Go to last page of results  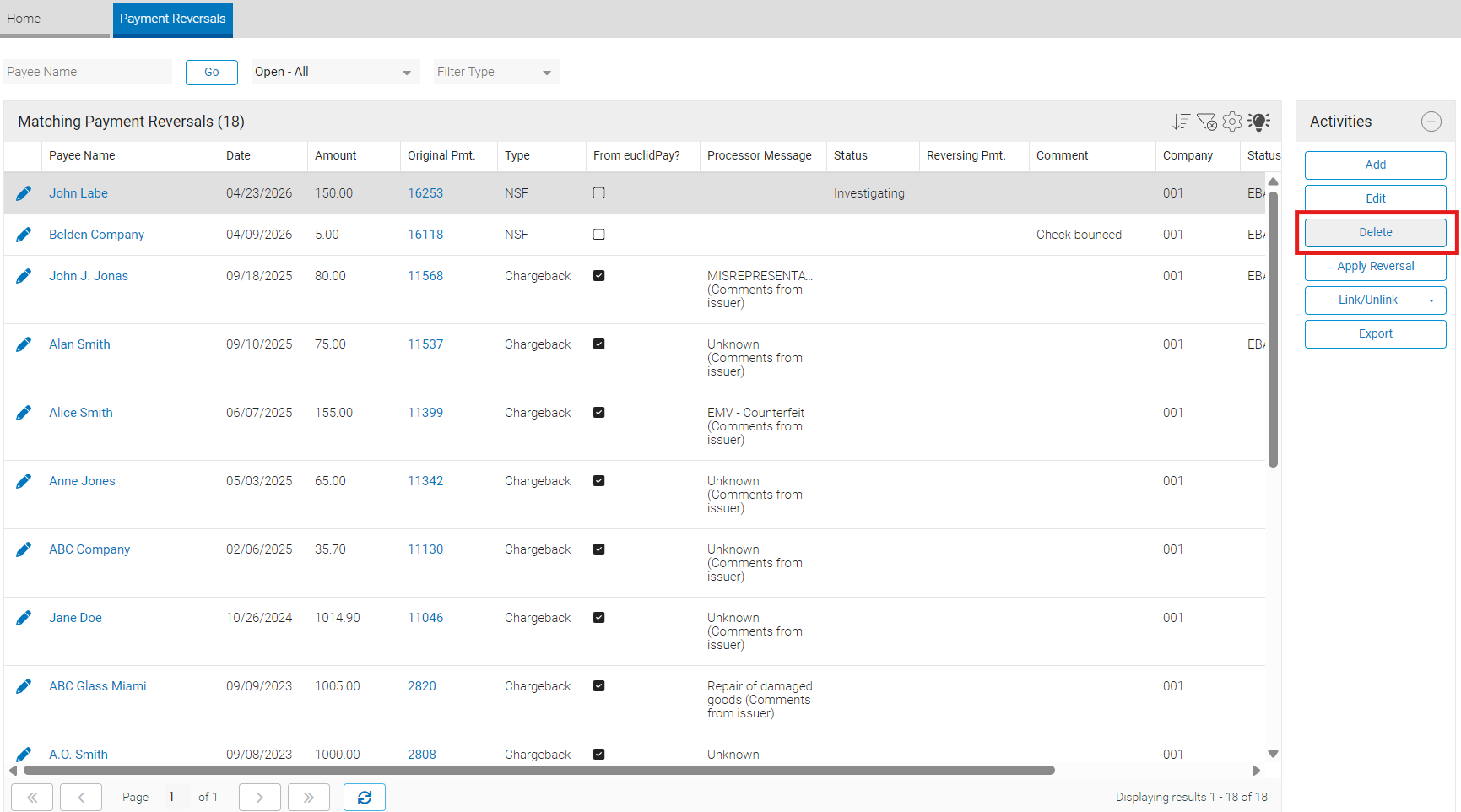tap(309, 797)
